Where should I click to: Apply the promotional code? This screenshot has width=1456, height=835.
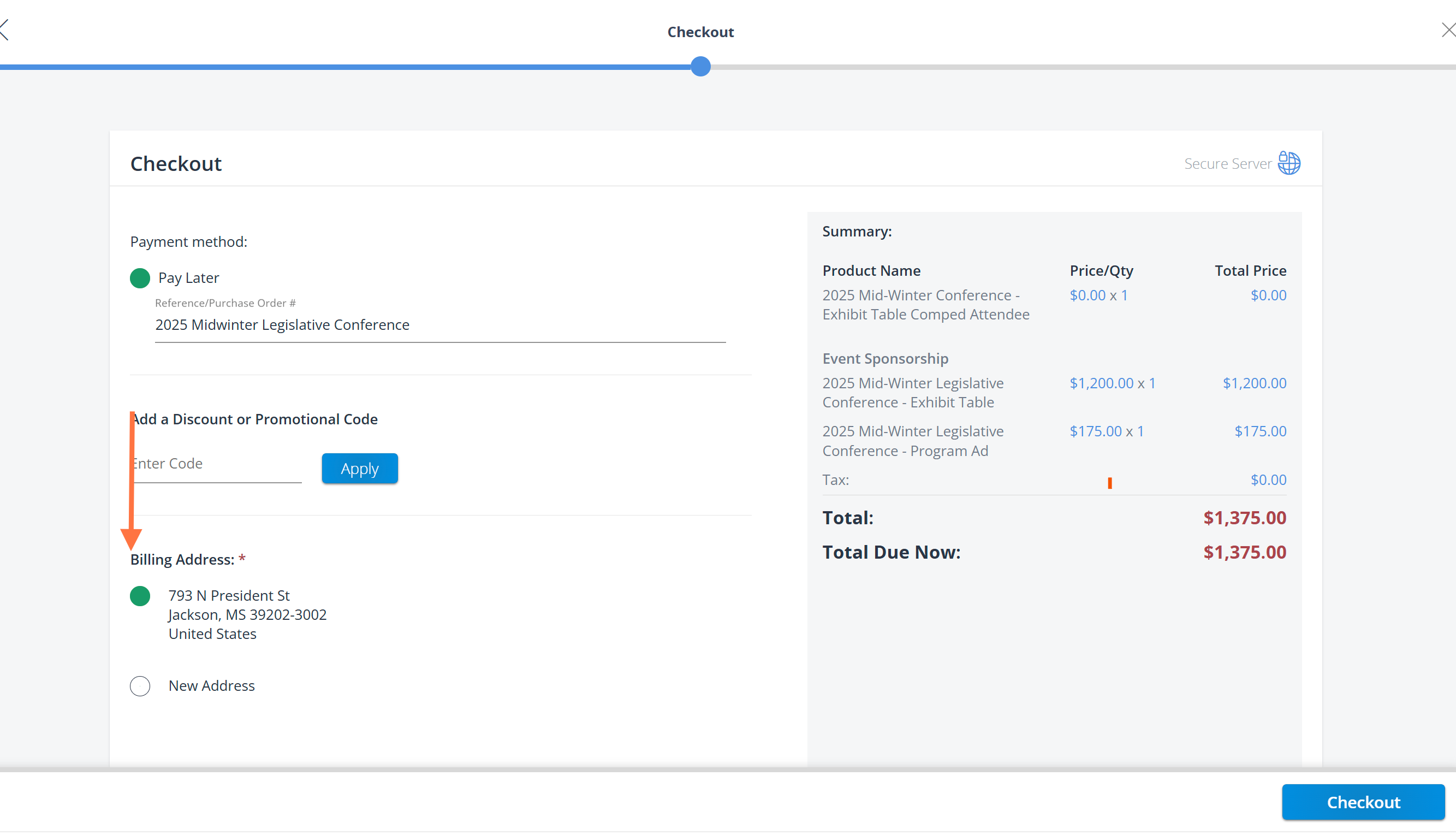(x=359, y=469)
